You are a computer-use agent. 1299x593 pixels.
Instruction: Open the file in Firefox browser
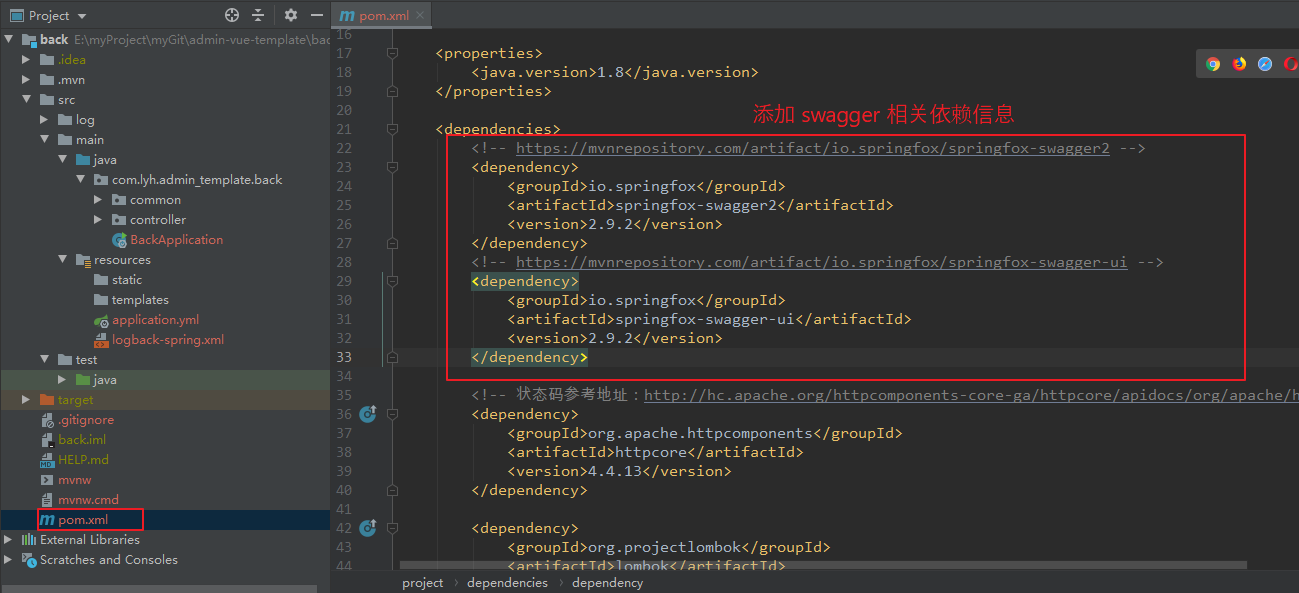(1239, 64)
